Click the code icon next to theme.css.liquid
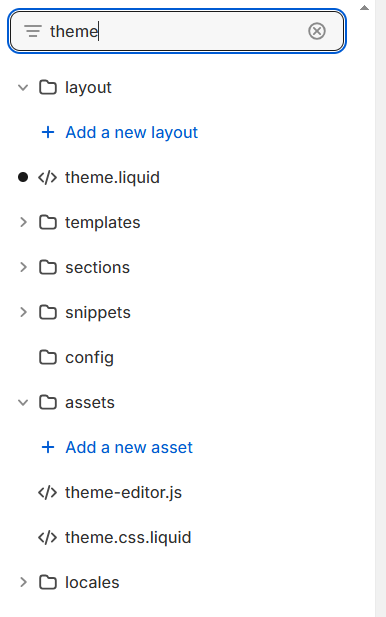Screen dimensions: 386x617 pos(48,538)
